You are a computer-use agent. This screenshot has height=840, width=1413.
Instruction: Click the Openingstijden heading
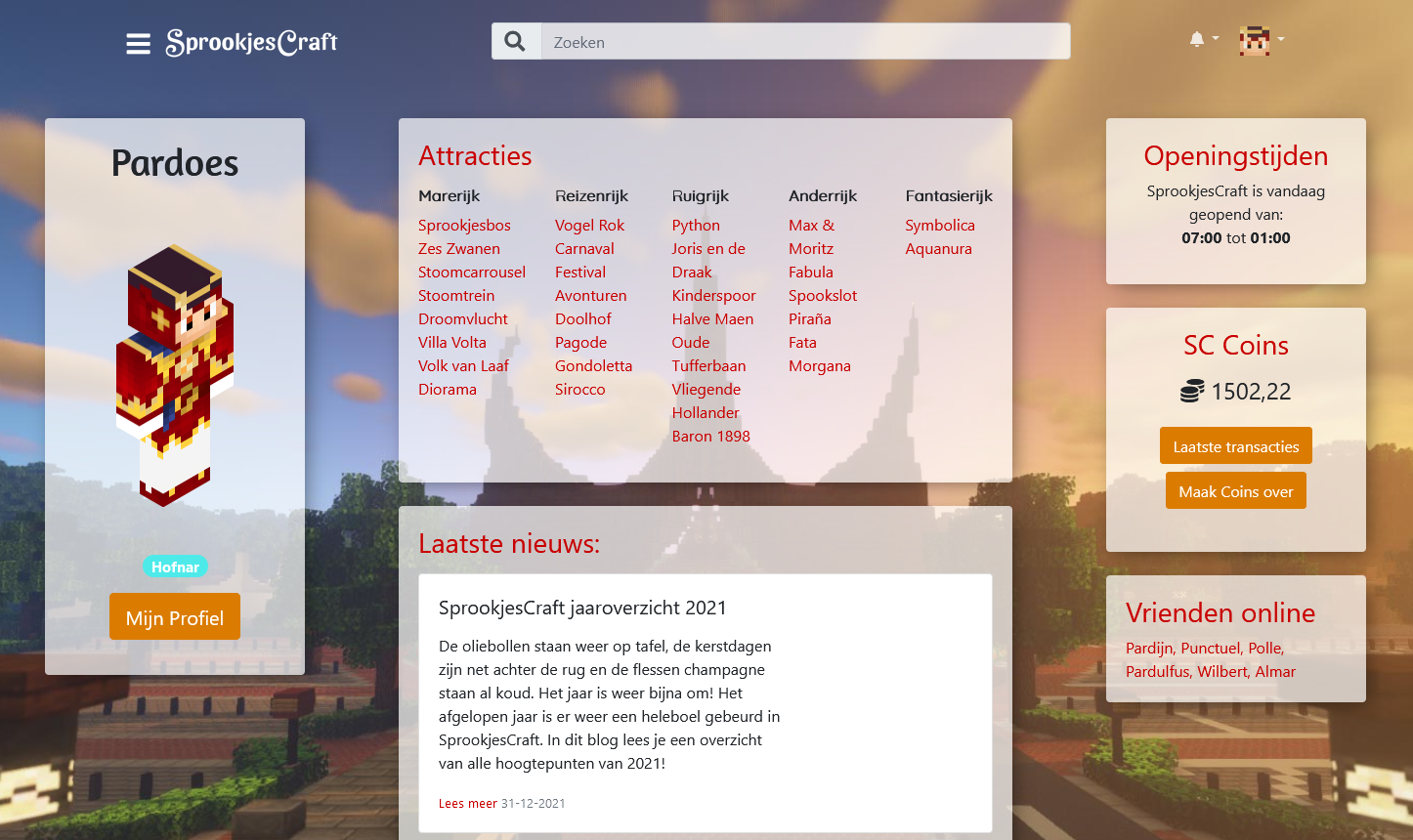(x=1235, y=155)
